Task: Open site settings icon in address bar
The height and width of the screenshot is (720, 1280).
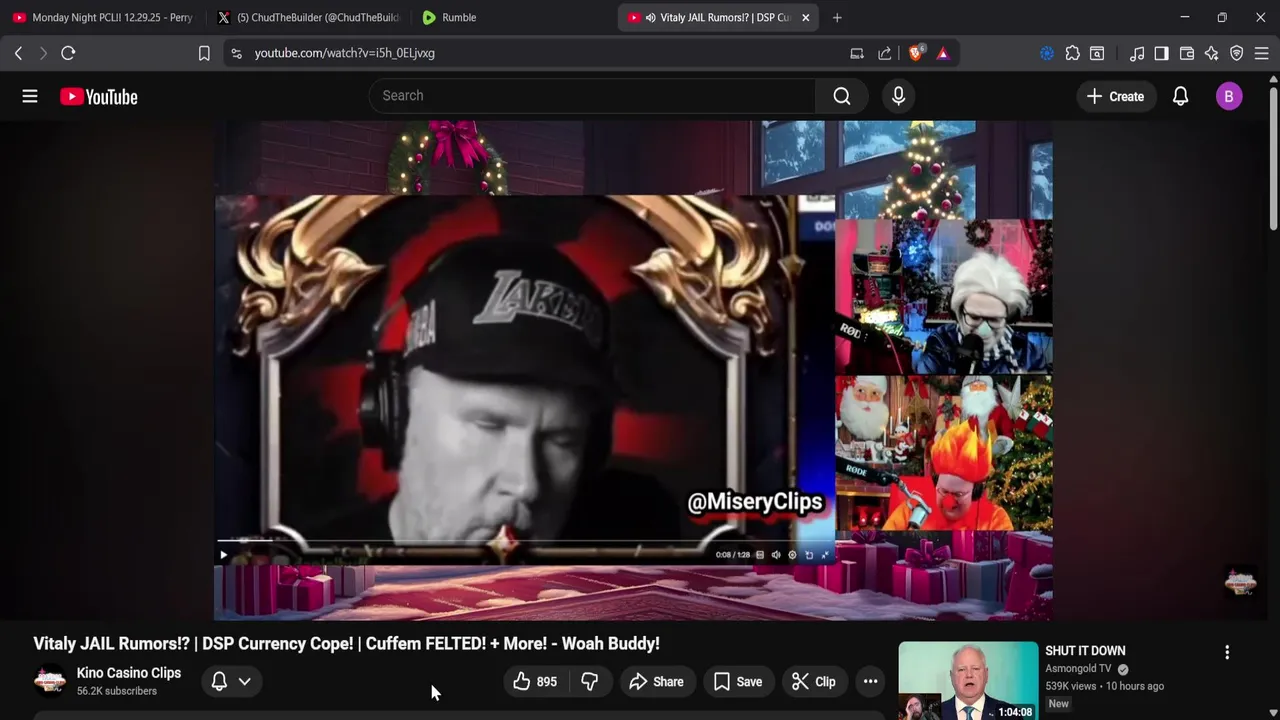Action: 236,53
